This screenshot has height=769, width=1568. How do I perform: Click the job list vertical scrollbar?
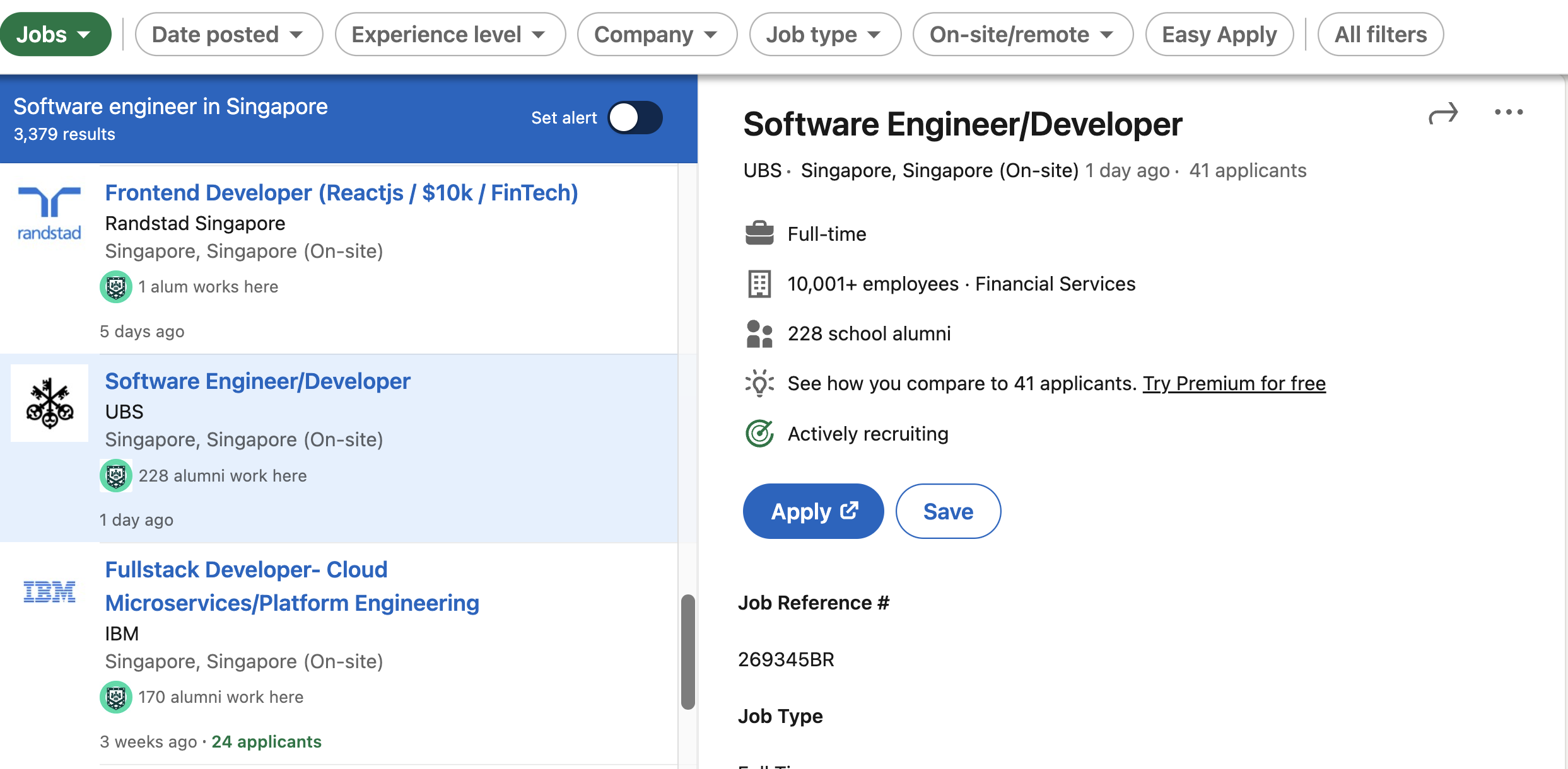coord(688,651)
